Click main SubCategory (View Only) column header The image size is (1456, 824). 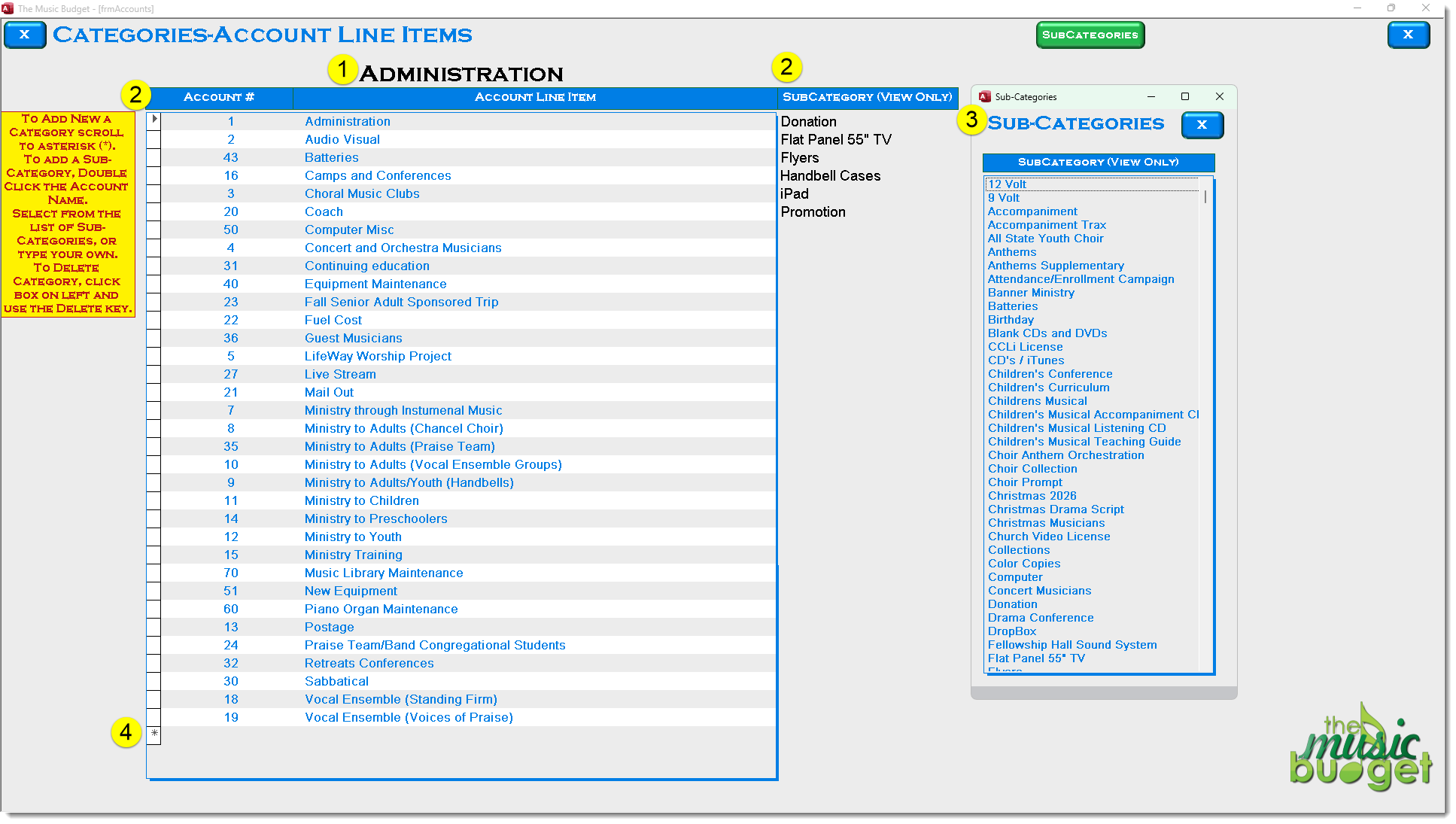coord(868,97)
